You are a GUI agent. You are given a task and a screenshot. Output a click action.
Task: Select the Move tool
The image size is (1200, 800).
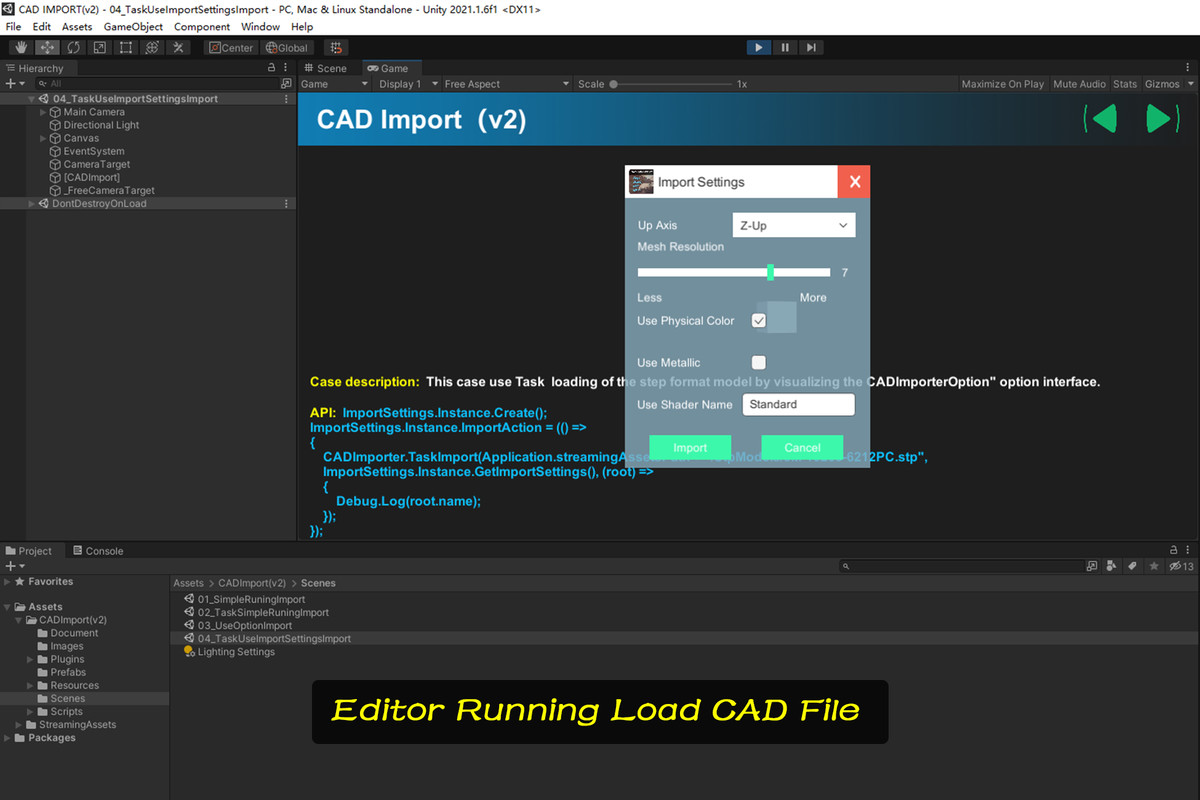coord(47,47)
